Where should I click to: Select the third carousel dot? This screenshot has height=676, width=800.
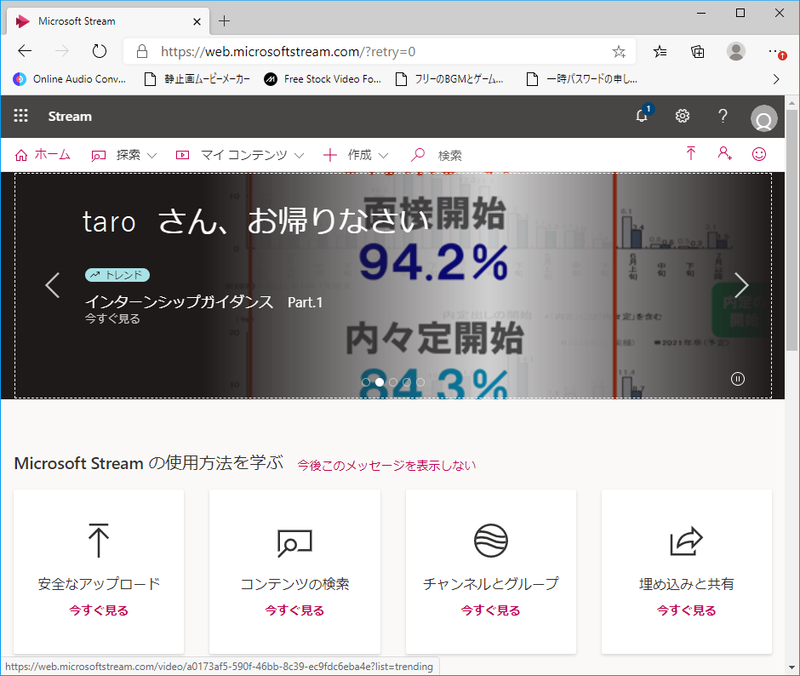393,382
